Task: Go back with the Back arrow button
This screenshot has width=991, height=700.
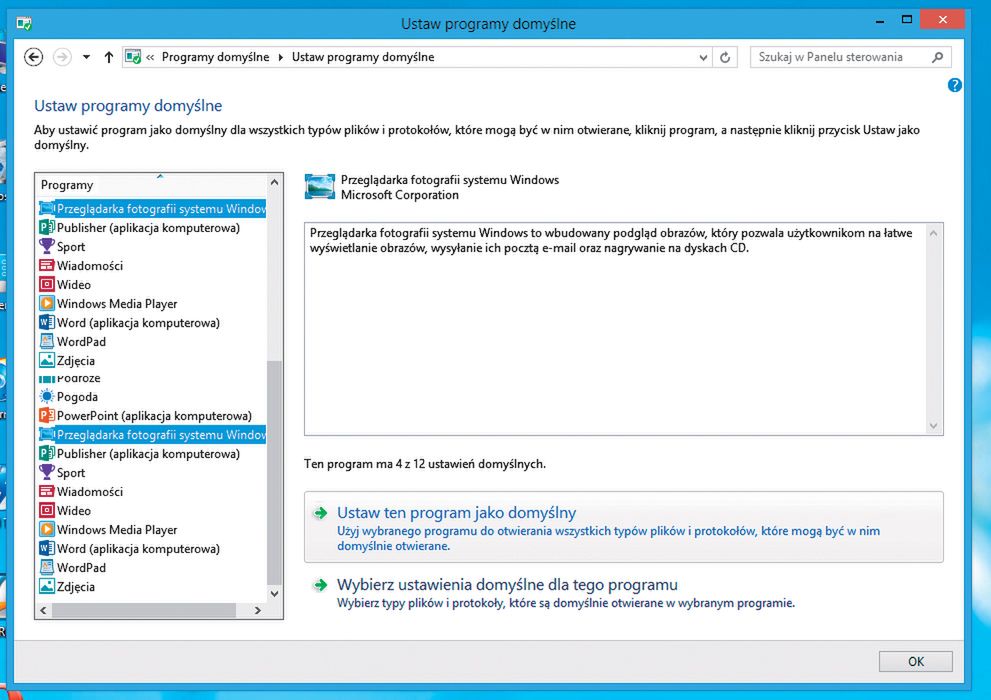Action: point(33,57)
